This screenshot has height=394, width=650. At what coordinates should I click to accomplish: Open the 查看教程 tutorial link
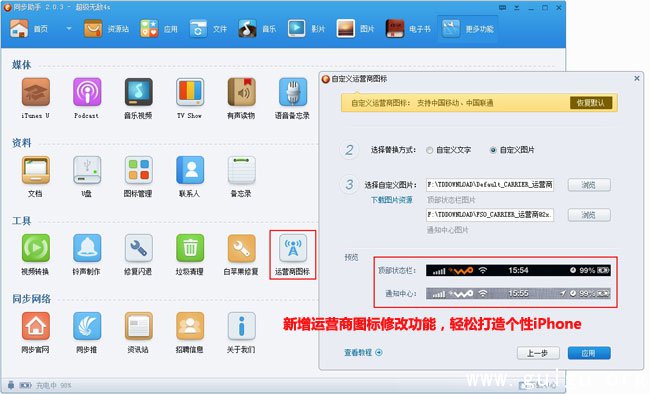point(363,353)
